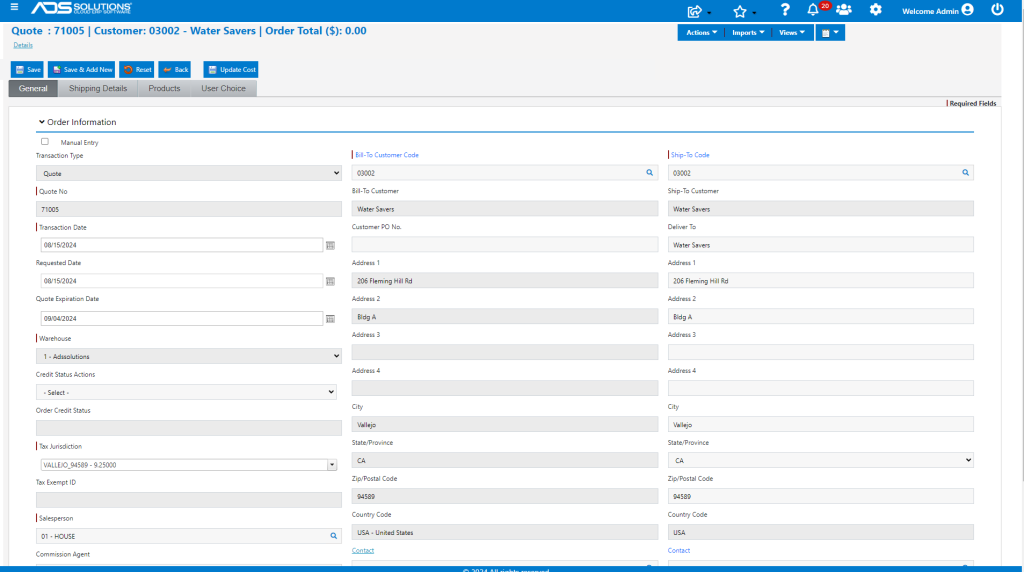
Task: Click Save & Add New button
Action: pyautogui.click(x=82, y=69)
